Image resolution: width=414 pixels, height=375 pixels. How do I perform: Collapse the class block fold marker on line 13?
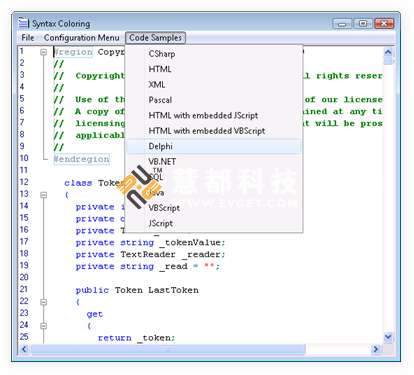pyautogui.click(x=43, y=195)
